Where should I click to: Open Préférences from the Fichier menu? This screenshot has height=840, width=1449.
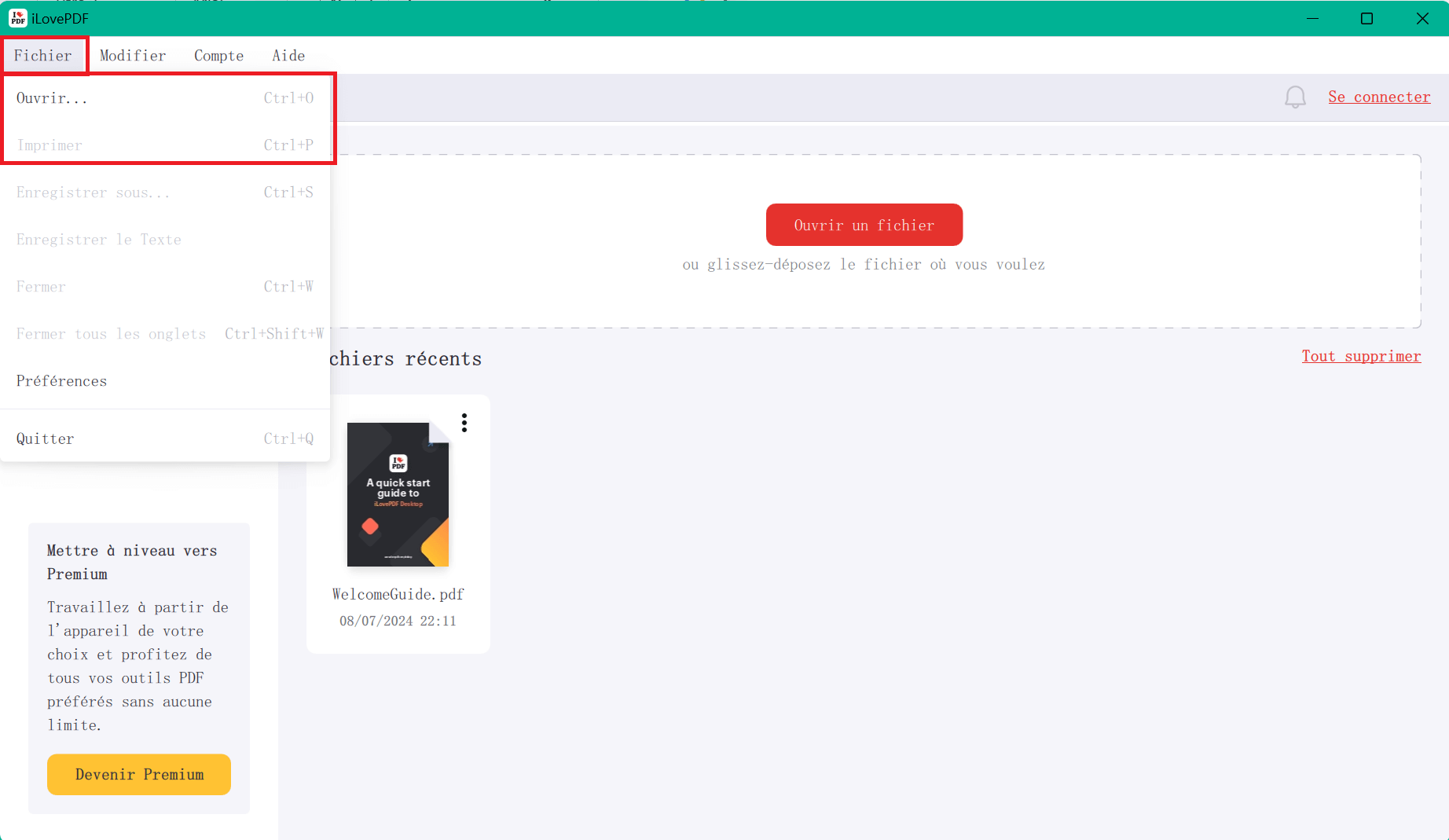click(x=165, y=381)
